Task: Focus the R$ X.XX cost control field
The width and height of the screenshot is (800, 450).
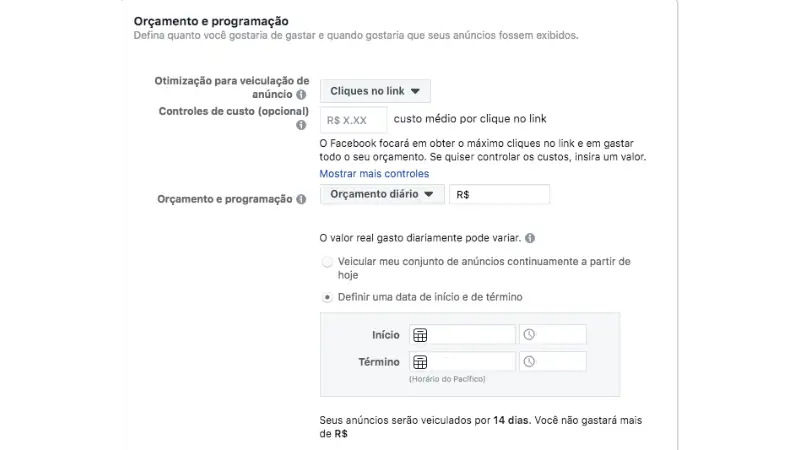Action: 353,121
